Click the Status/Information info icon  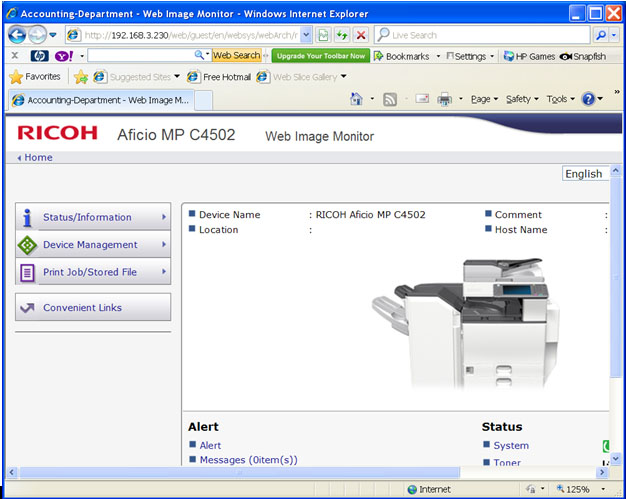tap(27, 218)
